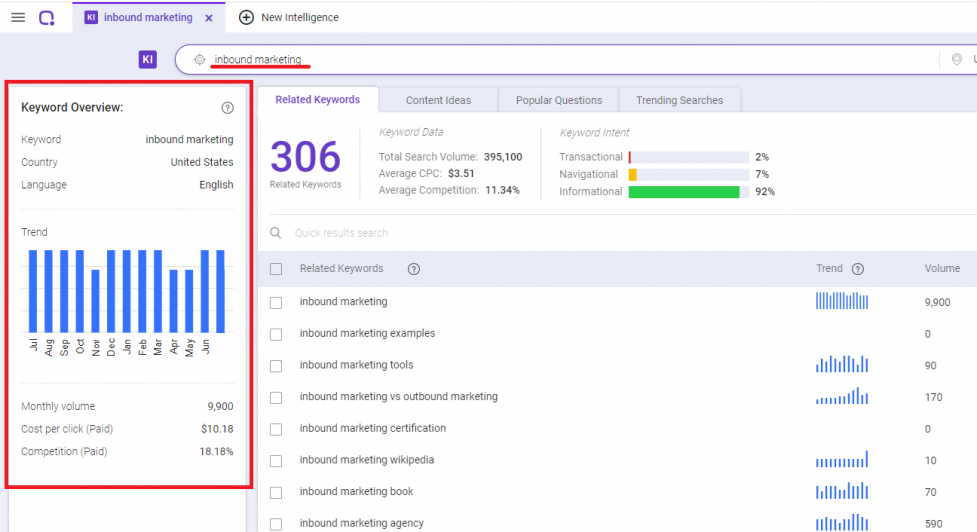Open help icon beside Related Keywords header

click(x=414, y=269)
